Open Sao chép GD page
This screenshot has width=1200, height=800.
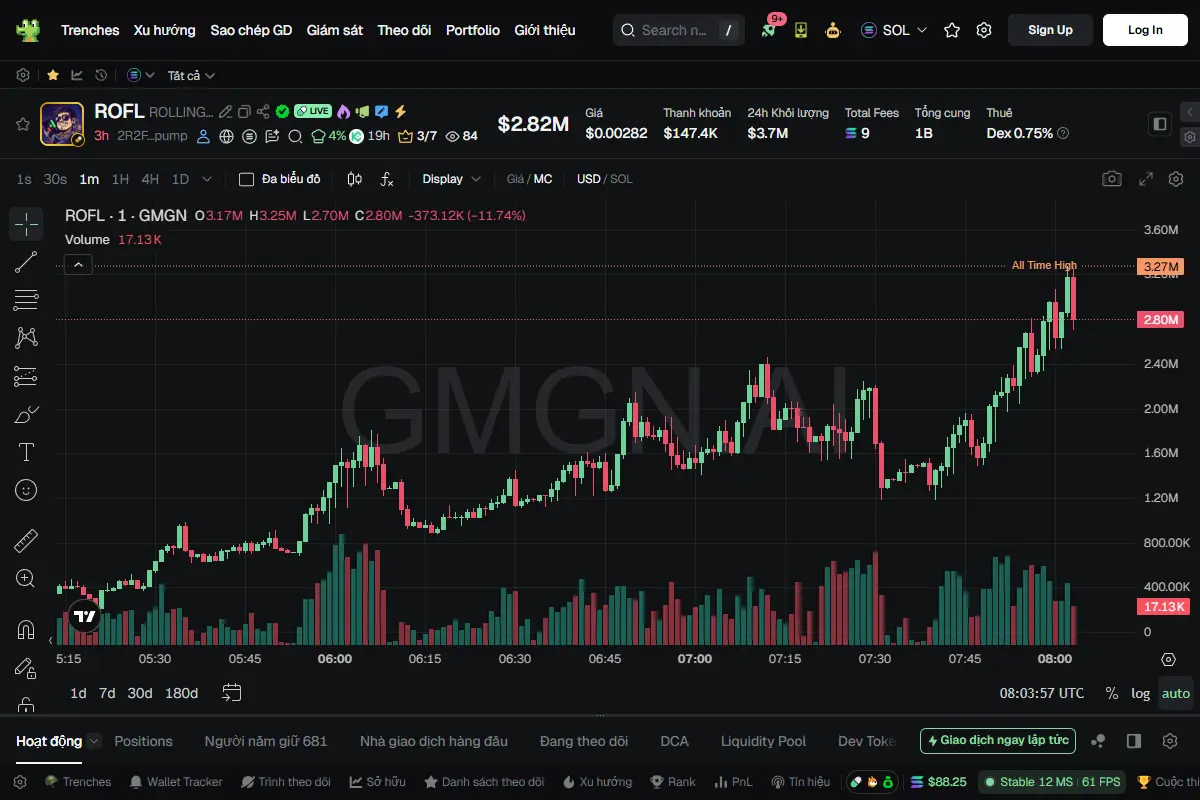click(251, 30)
